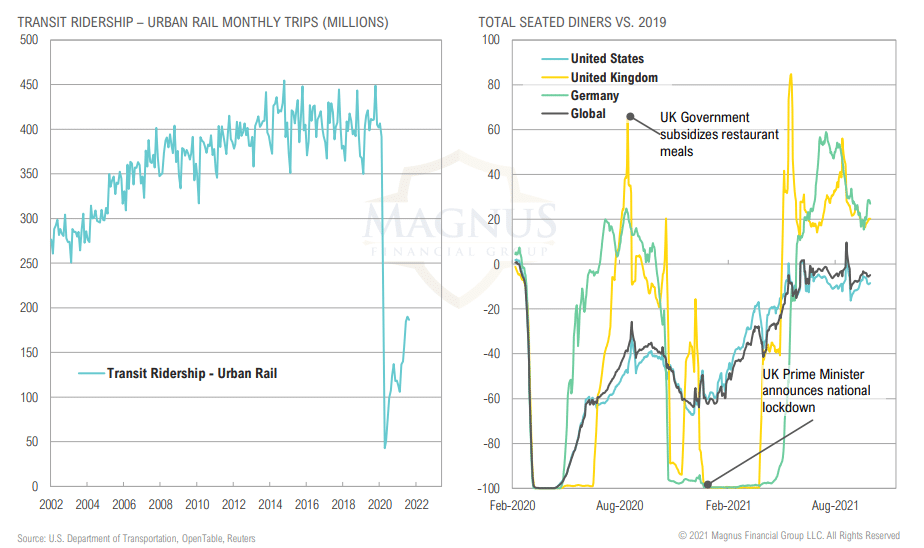Click the 450 value on ridership y-axis

click(x=29, y=84)
